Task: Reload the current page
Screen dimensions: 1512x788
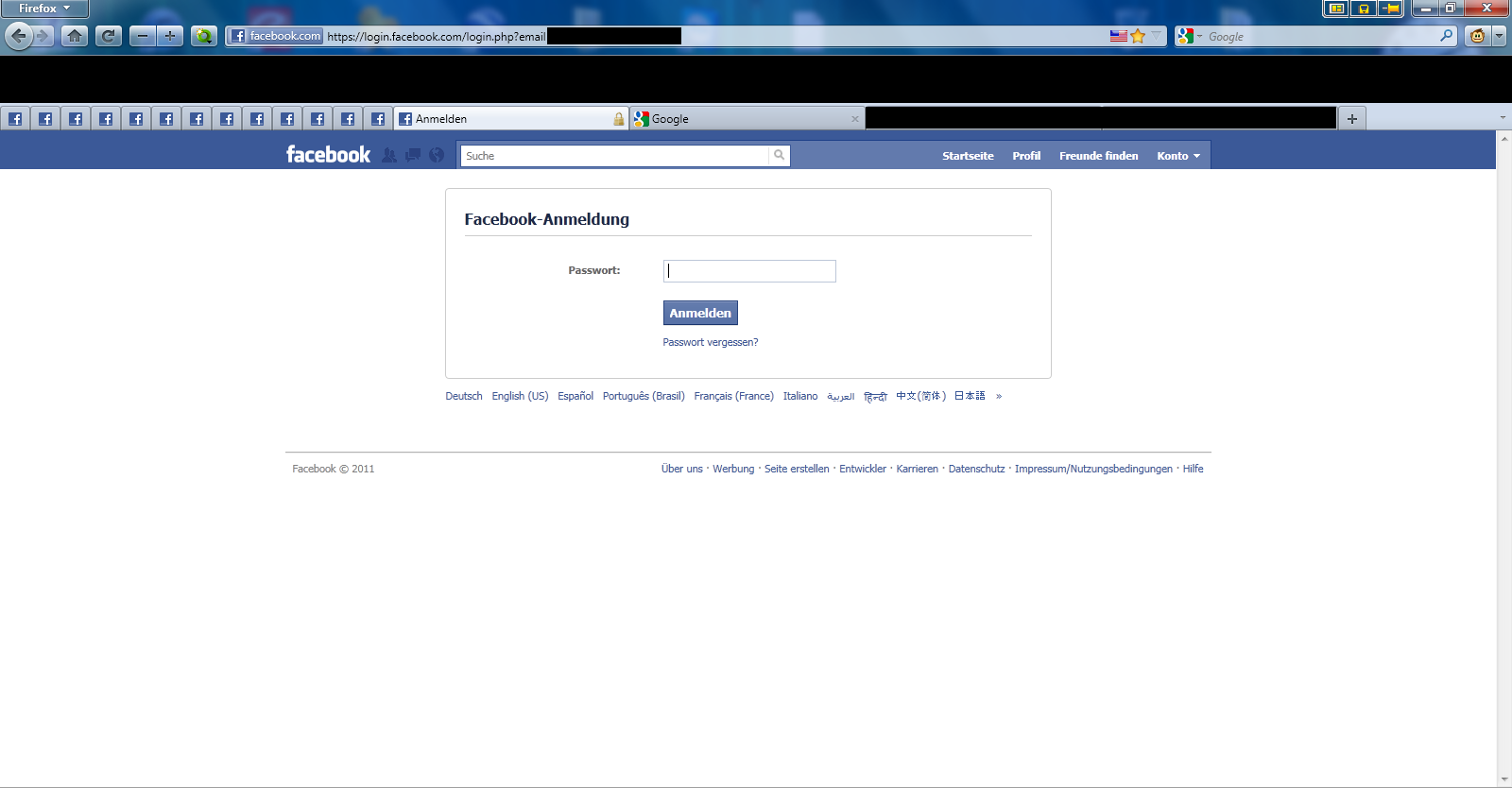Action: [x=109, y=36]
